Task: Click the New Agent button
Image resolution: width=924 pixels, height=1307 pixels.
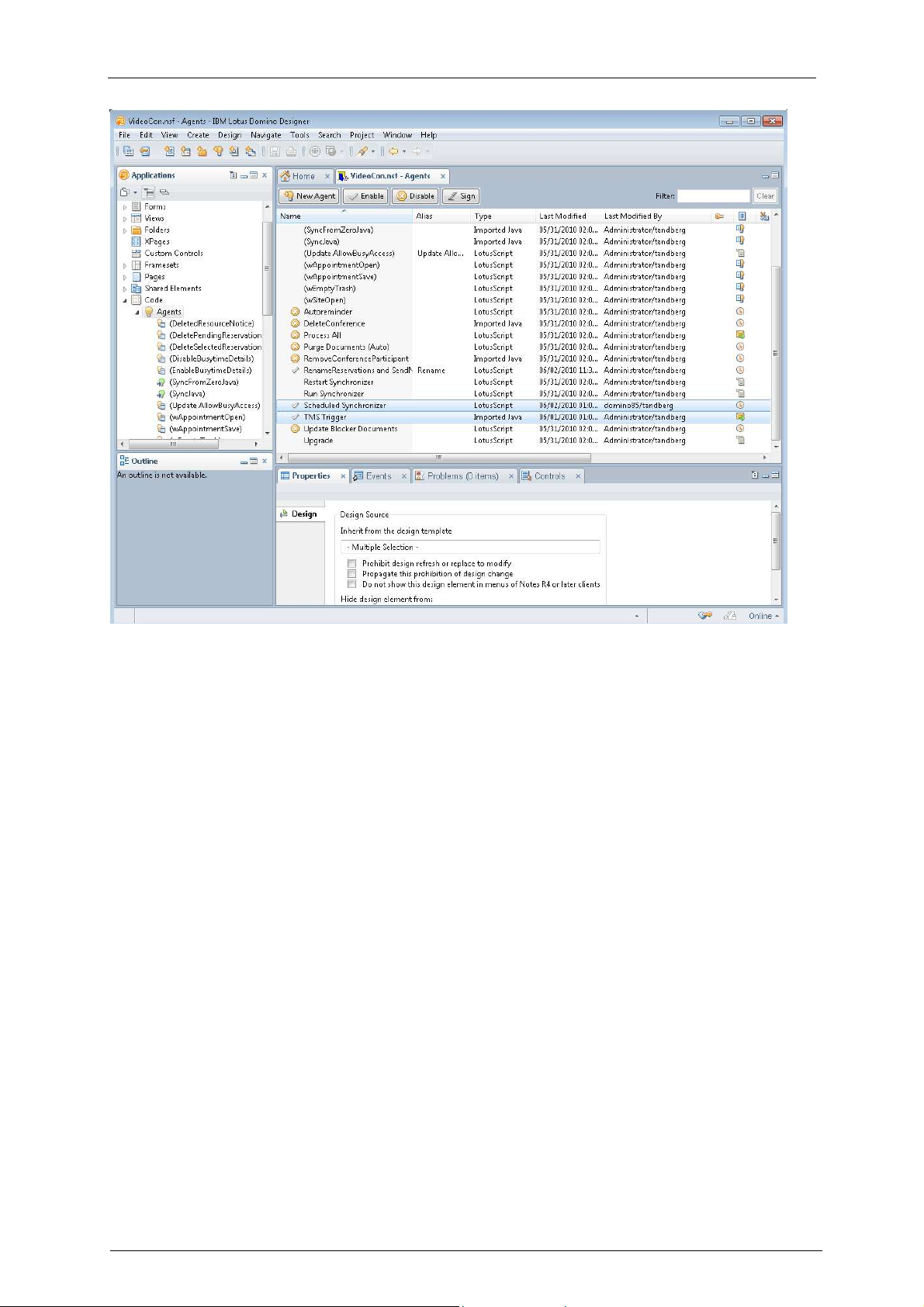Action: coord(309,196)
